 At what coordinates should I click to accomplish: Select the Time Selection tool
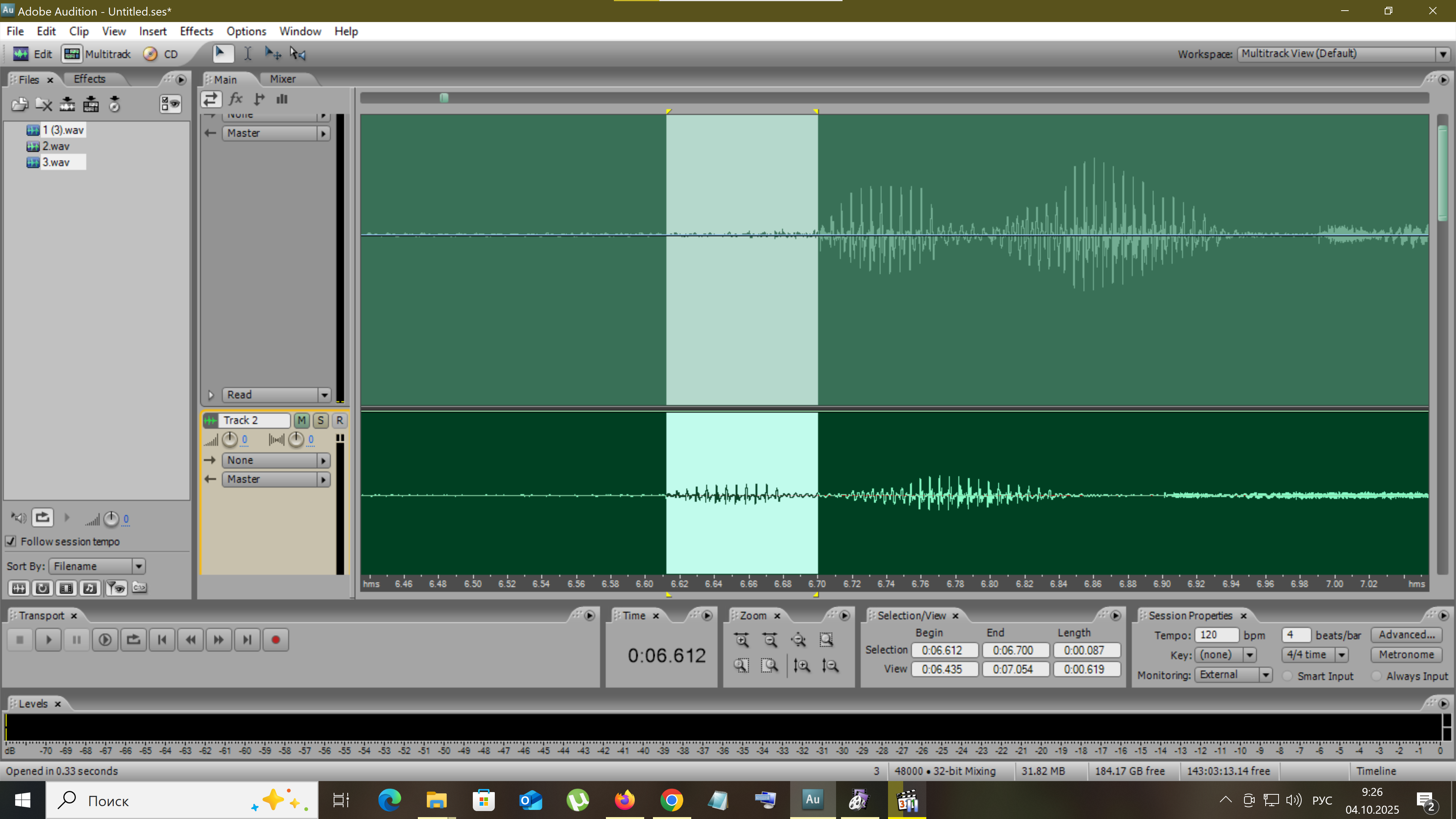(248, 54)
